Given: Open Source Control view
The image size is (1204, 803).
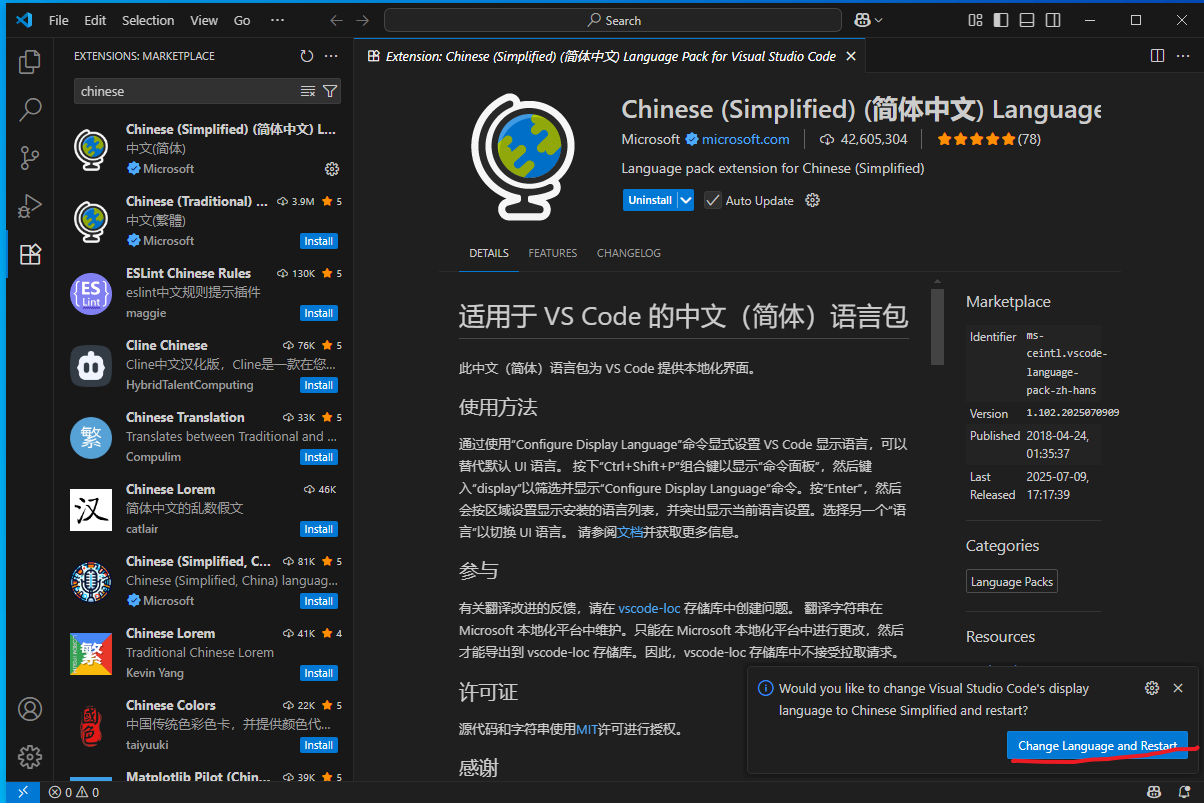Looking at the screenshot, I should (30, 157).
